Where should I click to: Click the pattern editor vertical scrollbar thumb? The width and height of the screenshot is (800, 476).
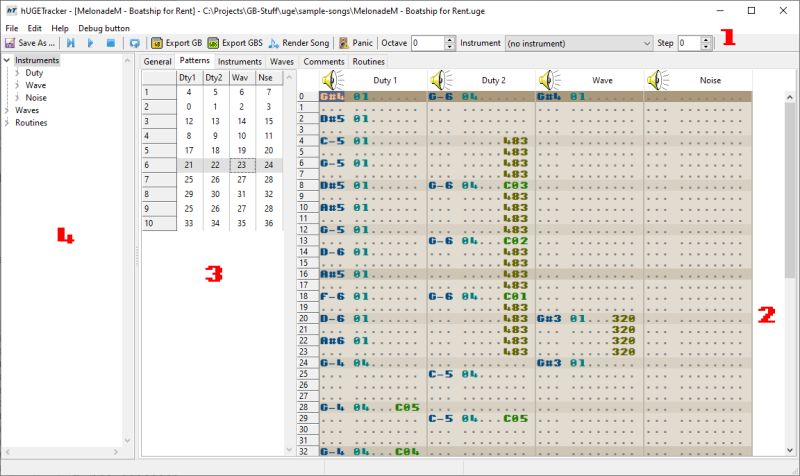tap(790, 190)
